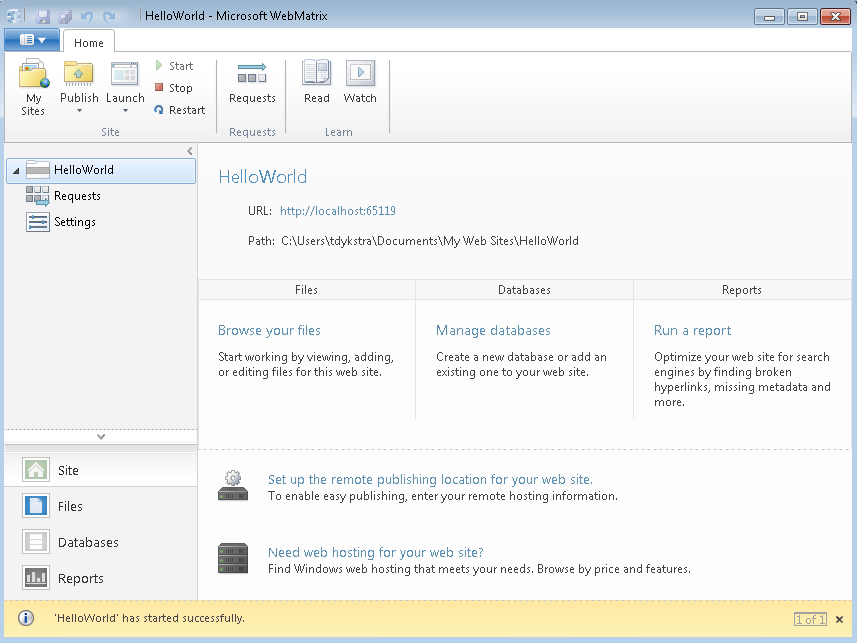Click the Publish icon in the ribbon
Image resolution: width=857 pixels, height=643 pixels.
(79, 74)
